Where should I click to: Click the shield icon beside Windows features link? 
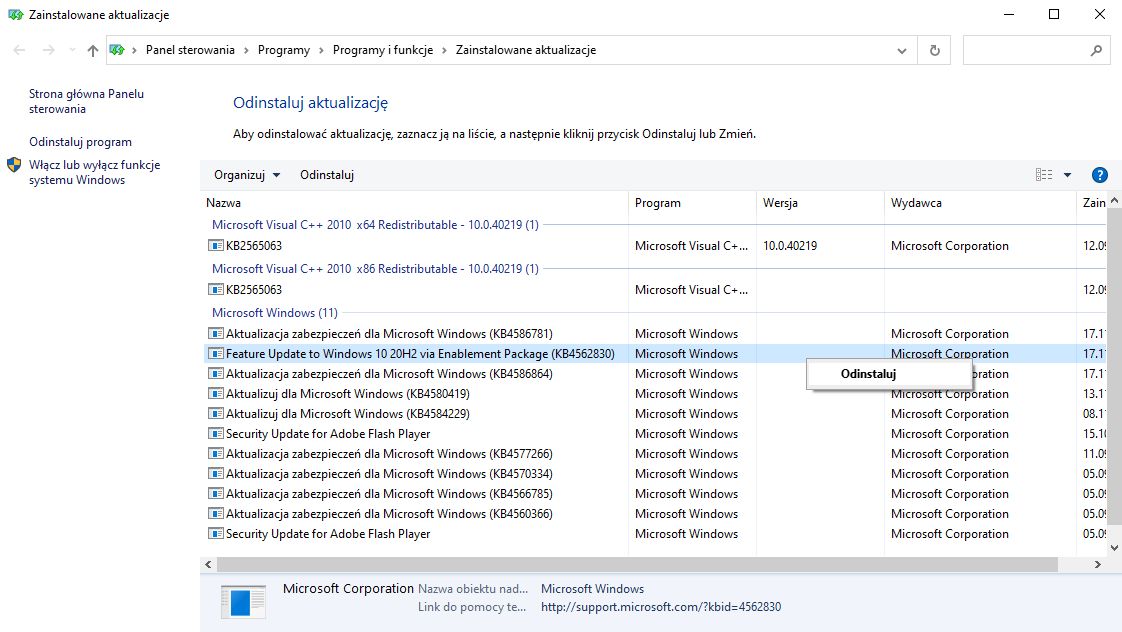[14, 165]
